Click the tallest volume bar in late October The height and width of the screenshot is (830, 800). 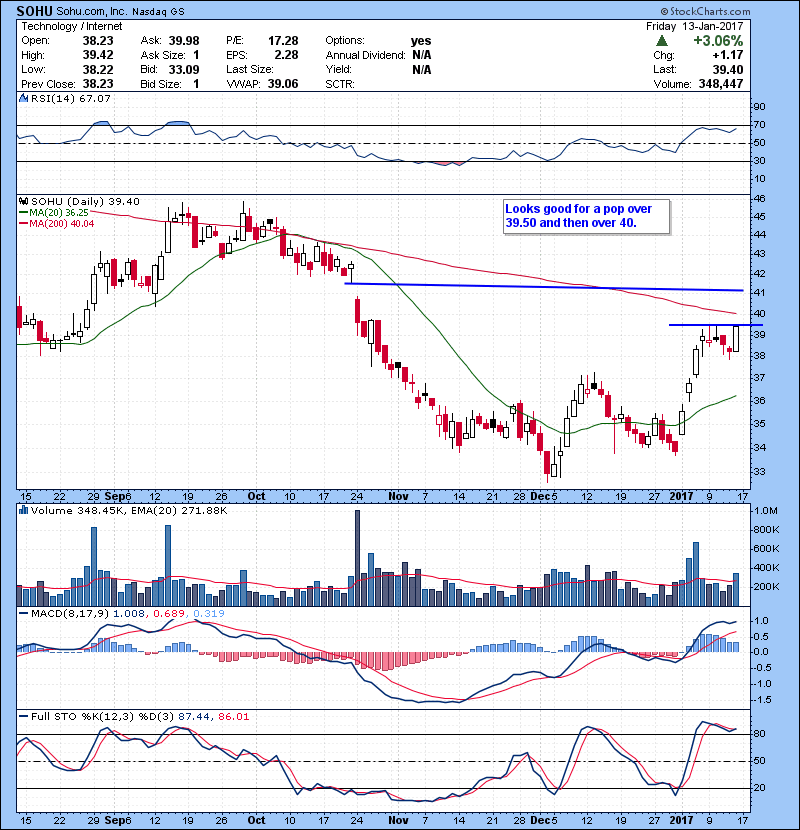click(x=357, y=558)
